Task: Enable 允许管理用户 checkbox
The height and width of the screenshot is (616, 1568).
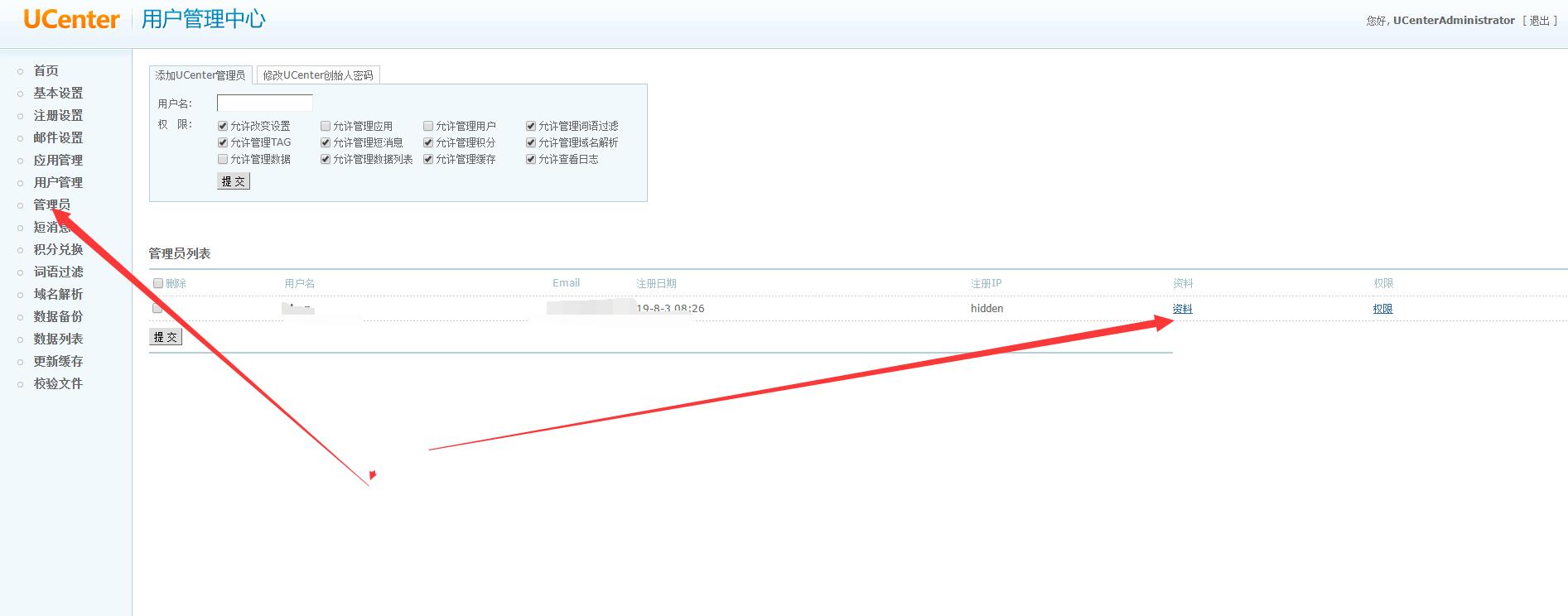Action: [x=428, y=126]
